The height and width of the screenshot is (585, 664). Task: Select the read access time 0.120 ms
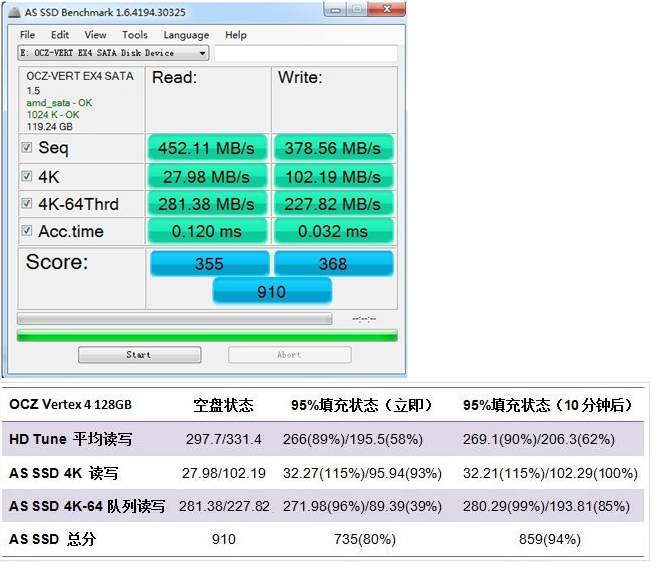coord(207,231)
